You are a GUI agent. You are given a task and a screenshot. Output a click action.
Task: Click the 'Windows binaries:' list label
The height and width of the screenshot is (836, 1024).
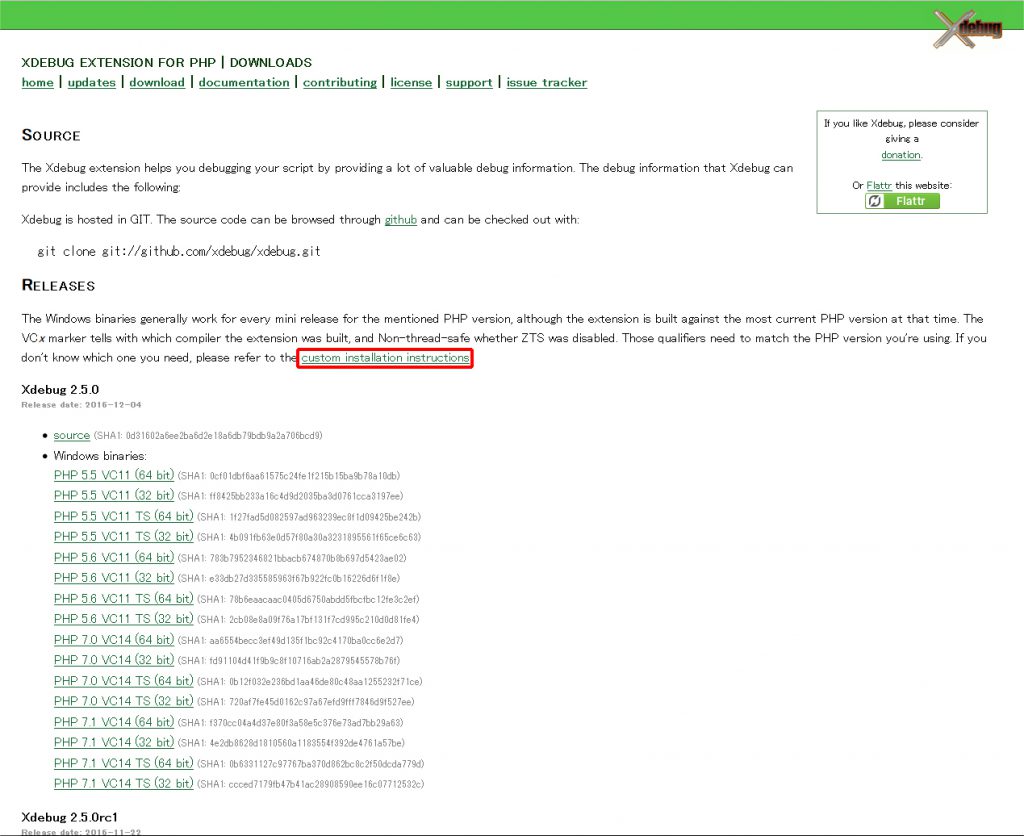point(100,456)
